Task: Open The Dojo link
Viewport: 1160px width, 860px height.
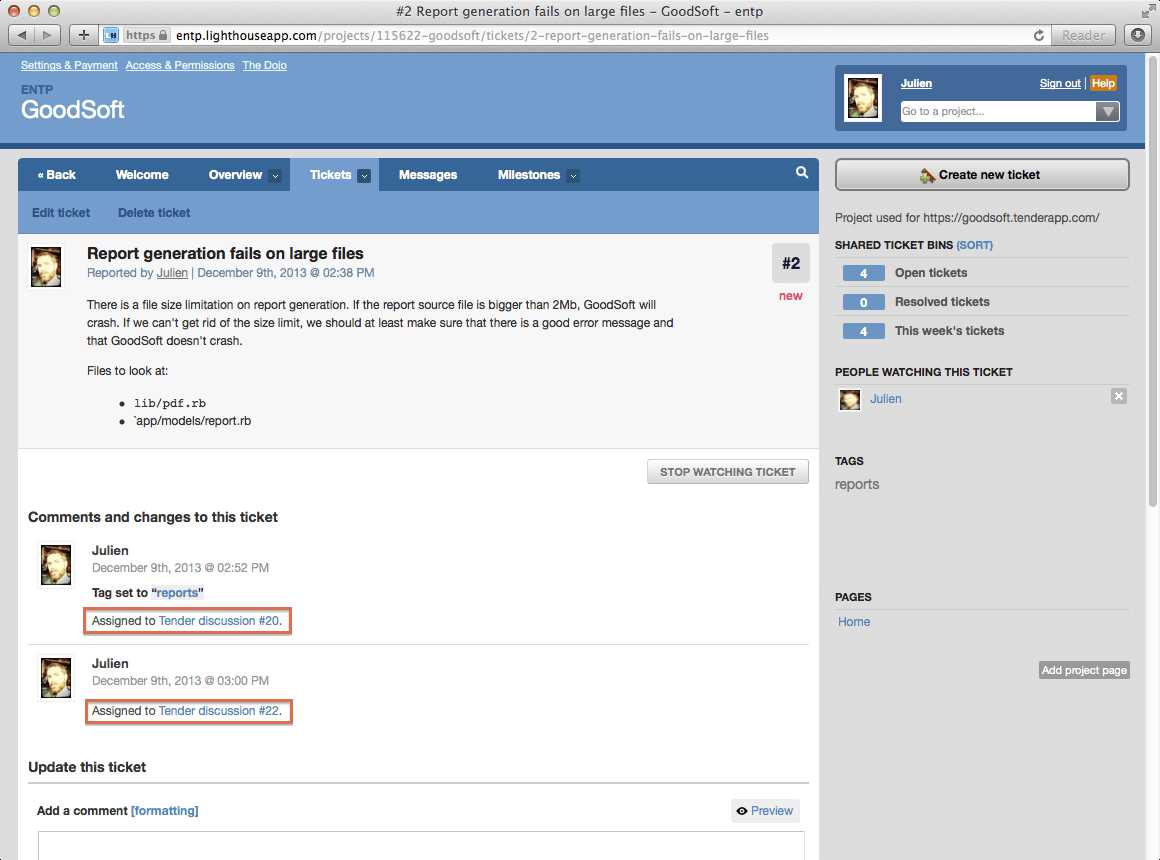Action: click(264, 65)
